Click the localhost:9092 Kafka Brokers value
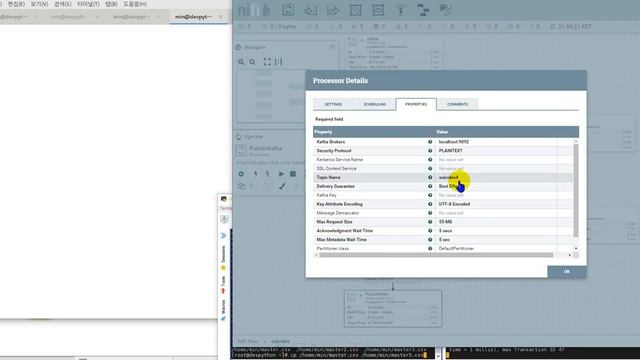This screenshot has width=640, height=360. point(453,142)
